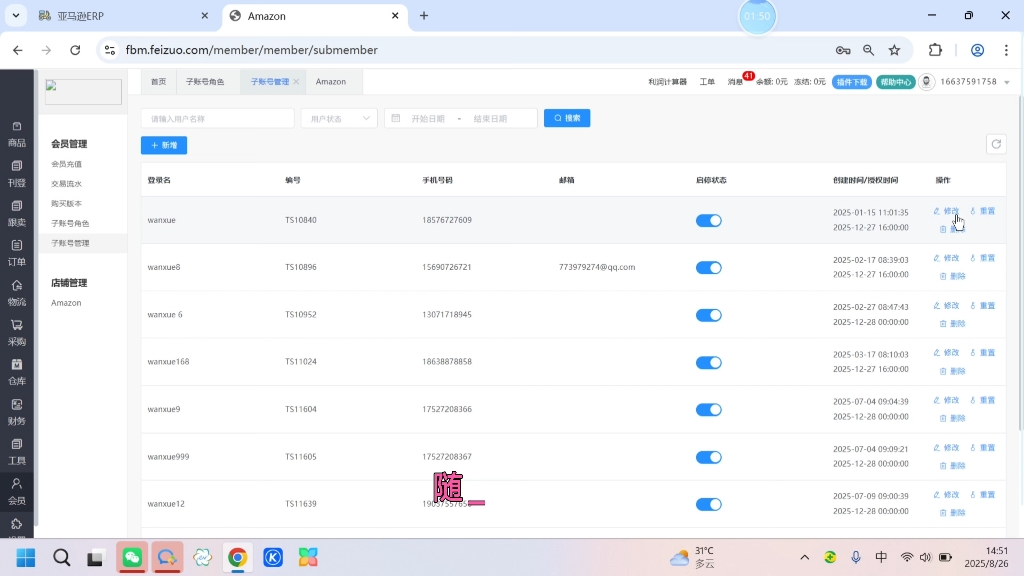The height and width of the screenshot is (576, 1024).
Task: Open the 消息 messages link with the 41 badge
Action: [735, 82]
